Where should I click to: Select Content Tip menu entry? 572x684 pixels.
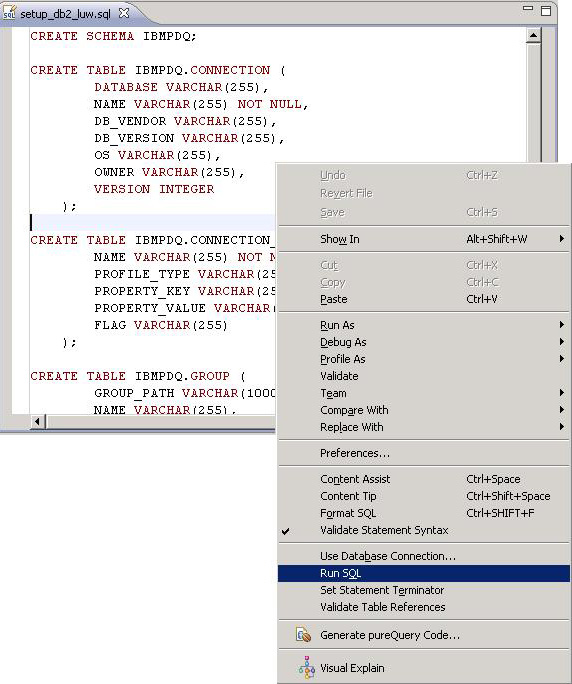424,496
